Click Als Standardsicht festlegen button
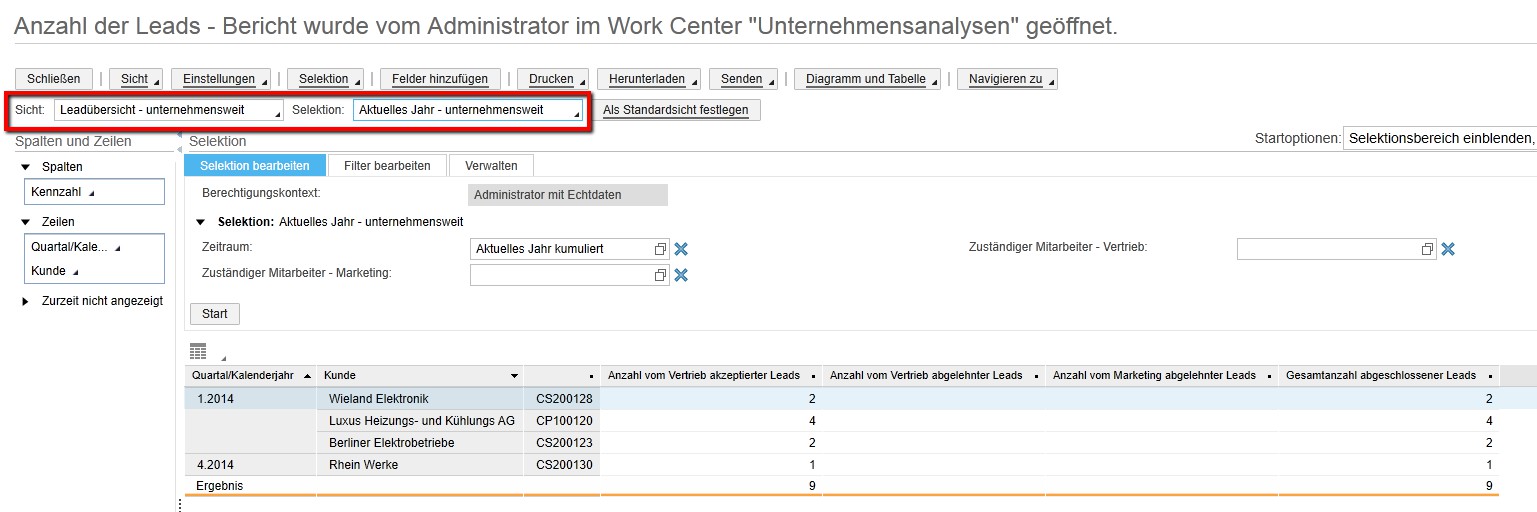Screen dimensions: 1537x512 [676, 110]
